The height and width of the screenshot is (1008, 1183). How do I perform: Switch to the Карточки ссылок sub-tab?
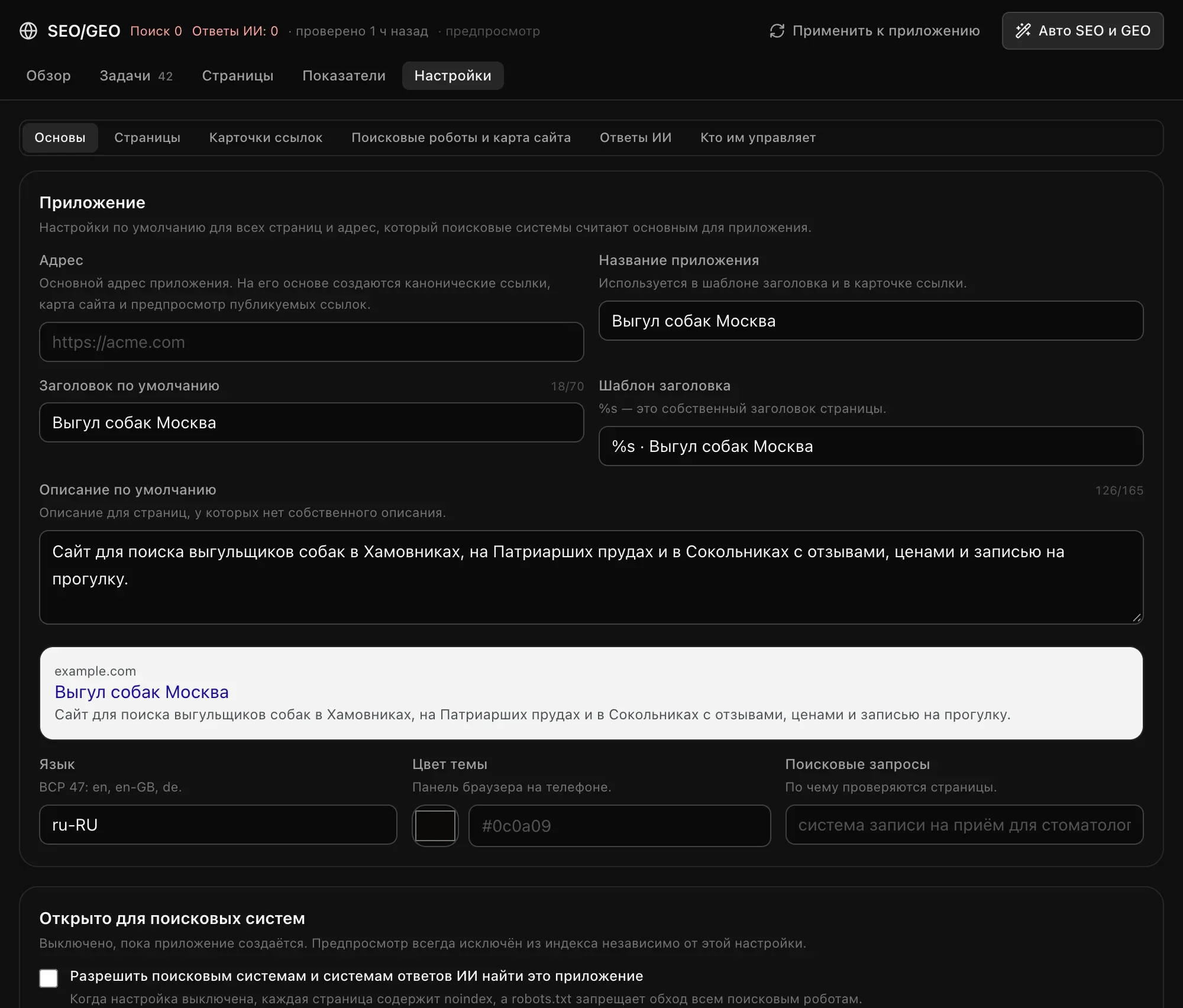coord(266,138)
